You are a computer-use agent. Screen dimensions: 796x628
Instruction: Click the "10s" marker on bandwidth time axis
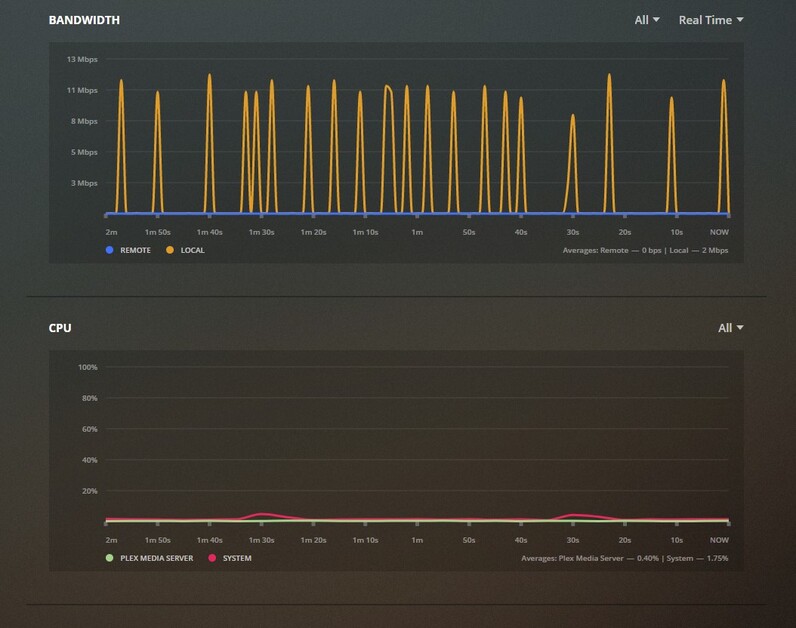(677, 232)
